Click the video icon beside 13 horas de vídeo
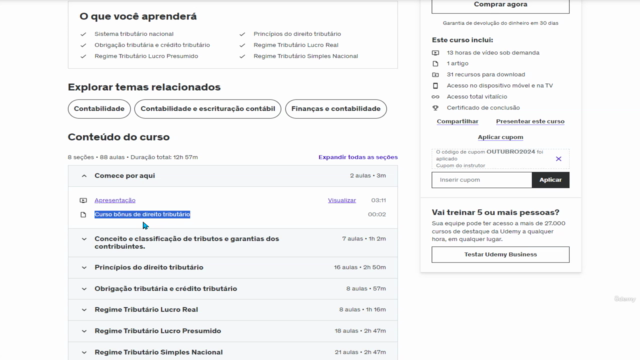 coord(436,53)
